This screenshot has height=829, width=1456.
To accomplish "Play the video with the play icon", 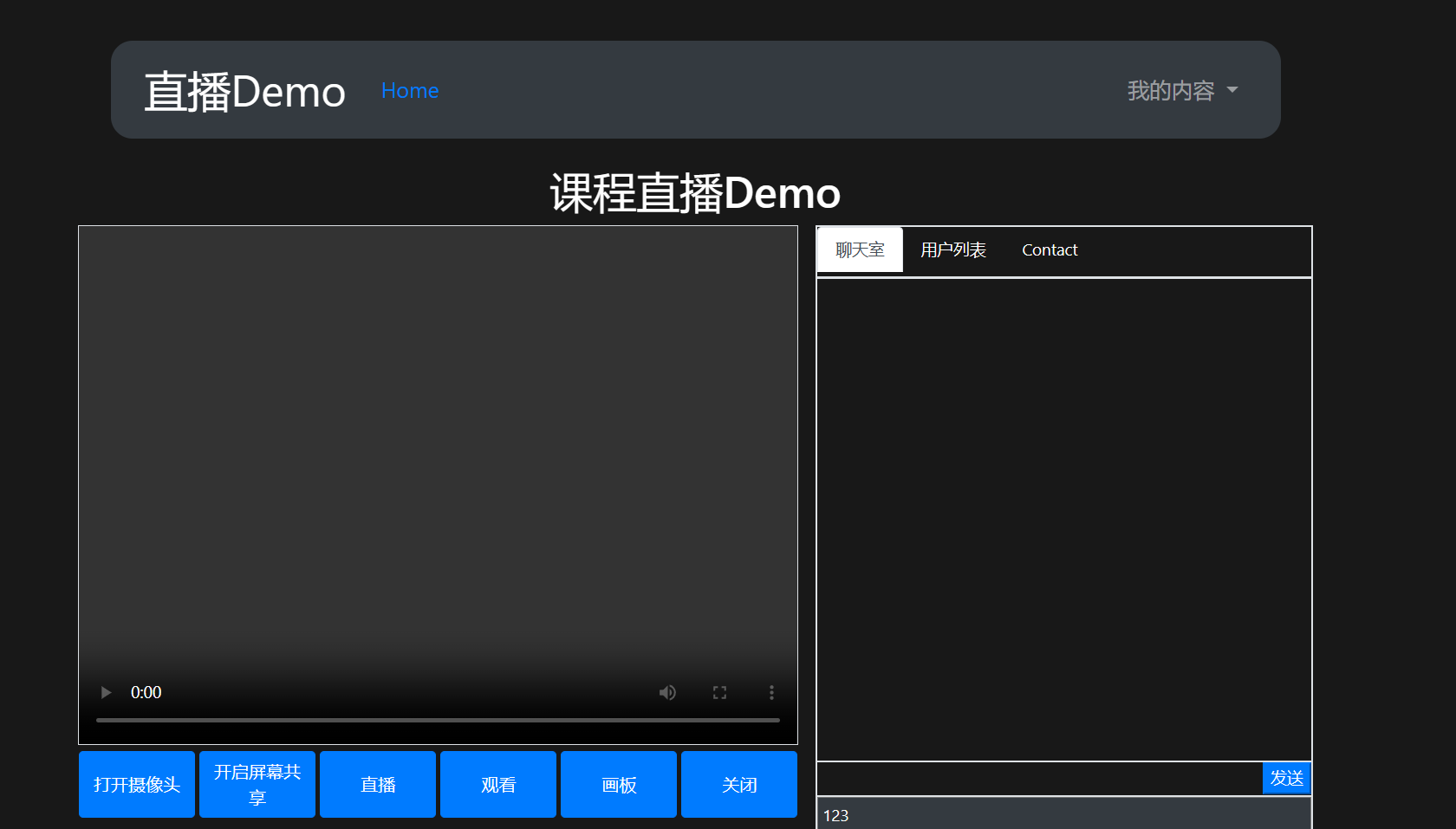I will [106, 692].
